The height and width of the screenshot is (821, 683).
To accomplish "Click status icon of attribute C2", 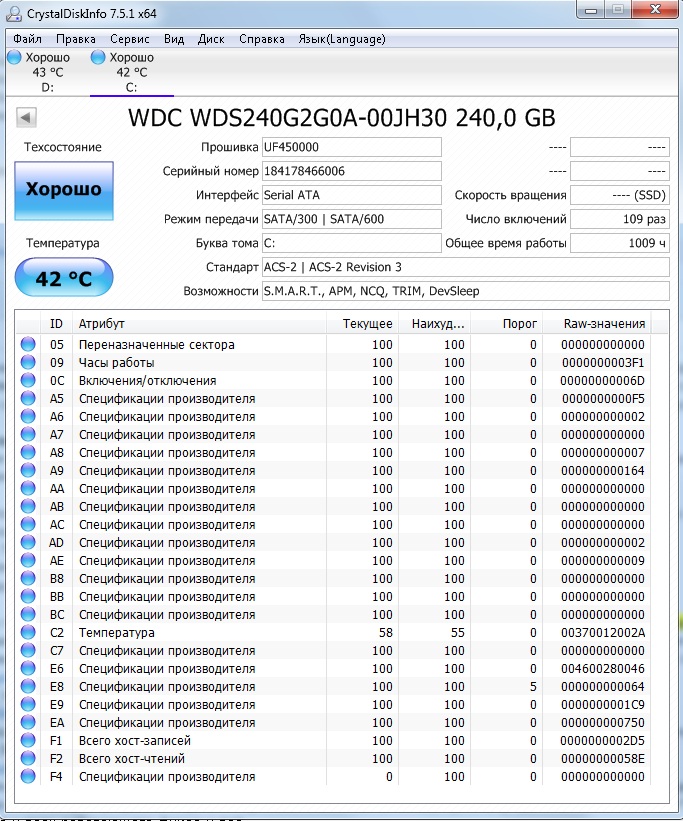I will pos(28,632).
